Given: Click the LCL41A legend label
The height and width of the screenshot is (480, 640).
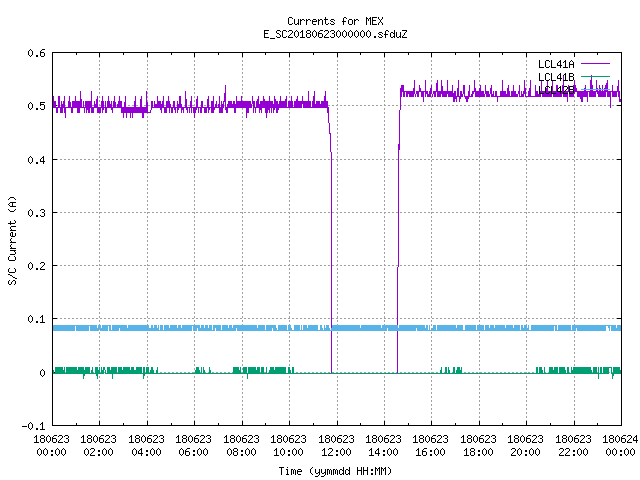Looking at the screenshot, I should pyautogui.click(x=556, y=64).
